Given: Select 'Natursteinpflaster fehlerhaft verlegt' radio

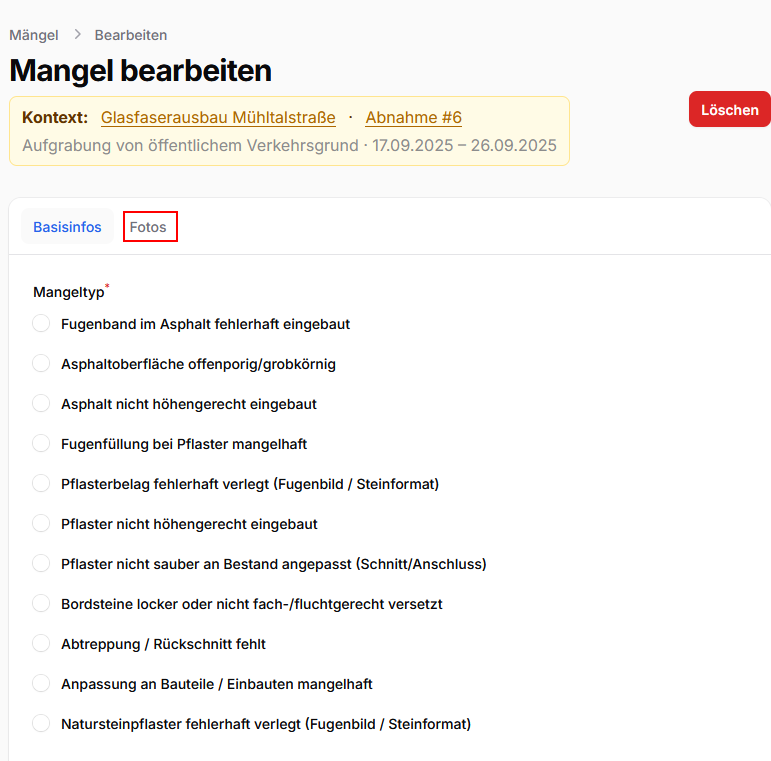Looking at the screenshot, I should [41, 724].
